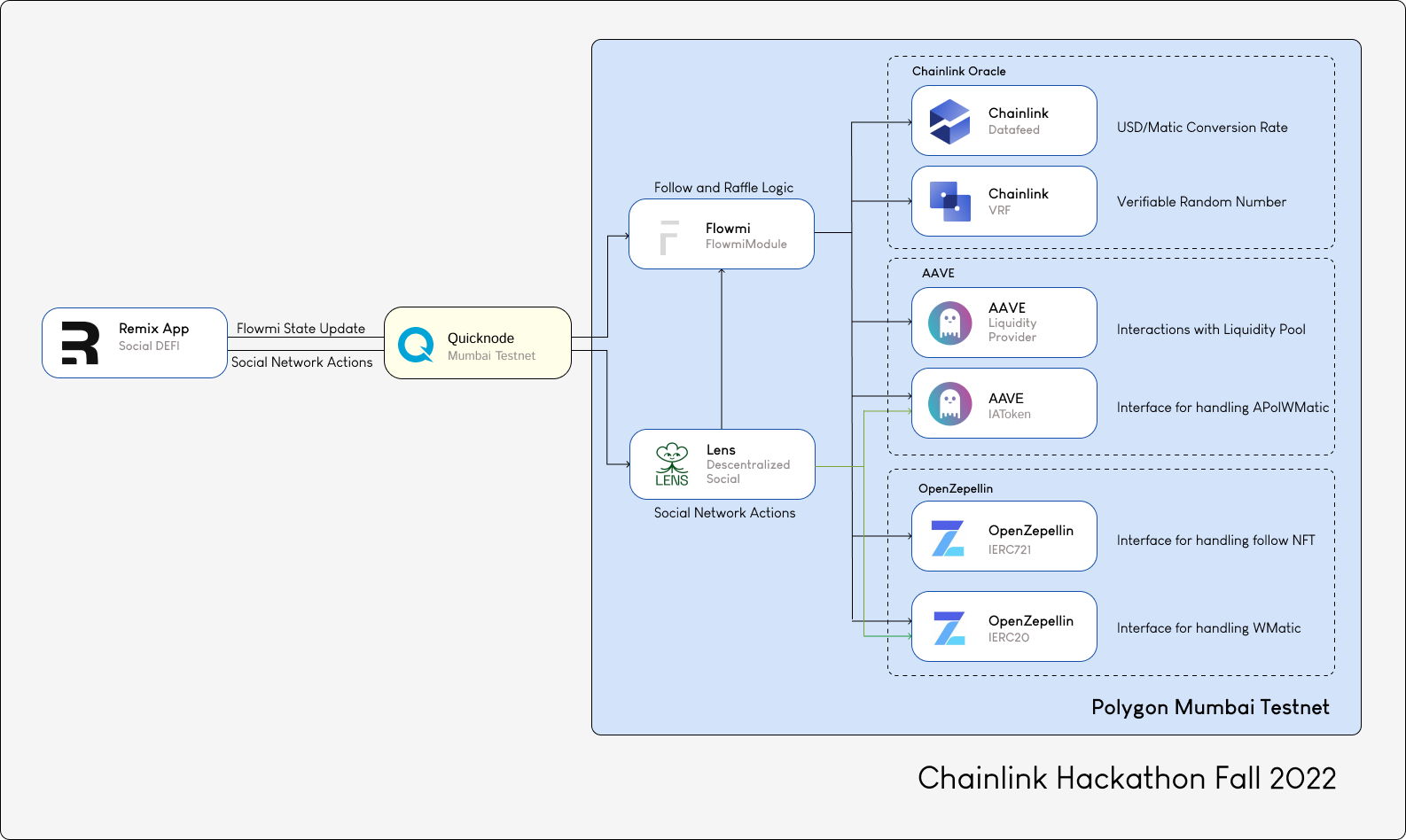Click the 'Polygon Mumbai Testnet' label
The width and height of the screenshot is (1406, 840).
[x=1210, y=707]
